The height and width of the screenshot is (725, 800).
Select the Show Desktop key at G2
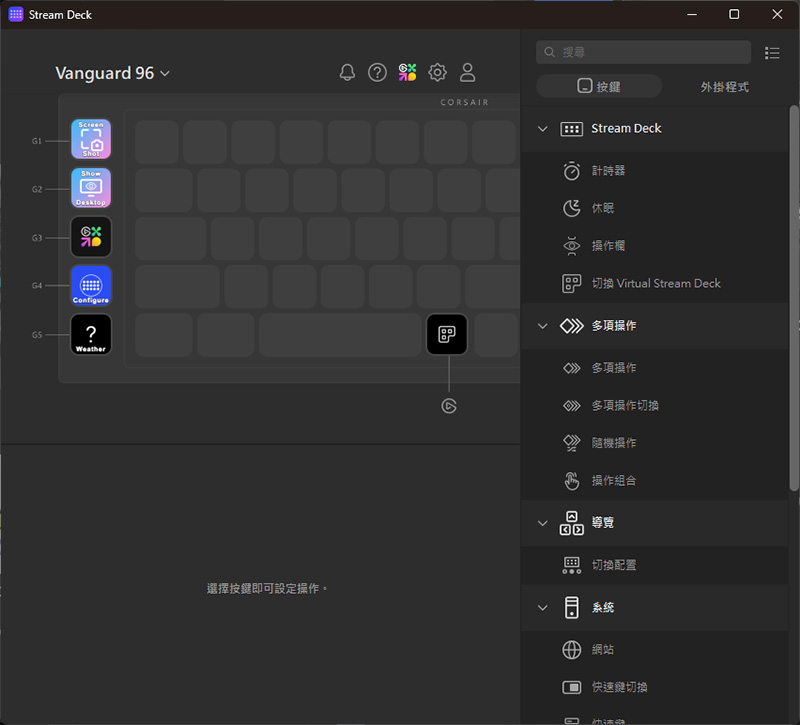91,188
